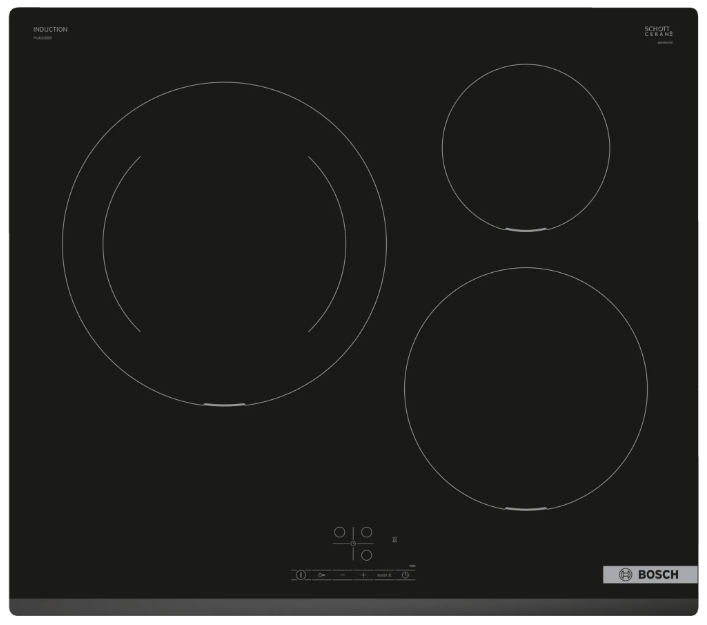This screenshot has width=707, height=625.
Task: Tap the small residual heat indicator symbol
Action: pos(396,538)
